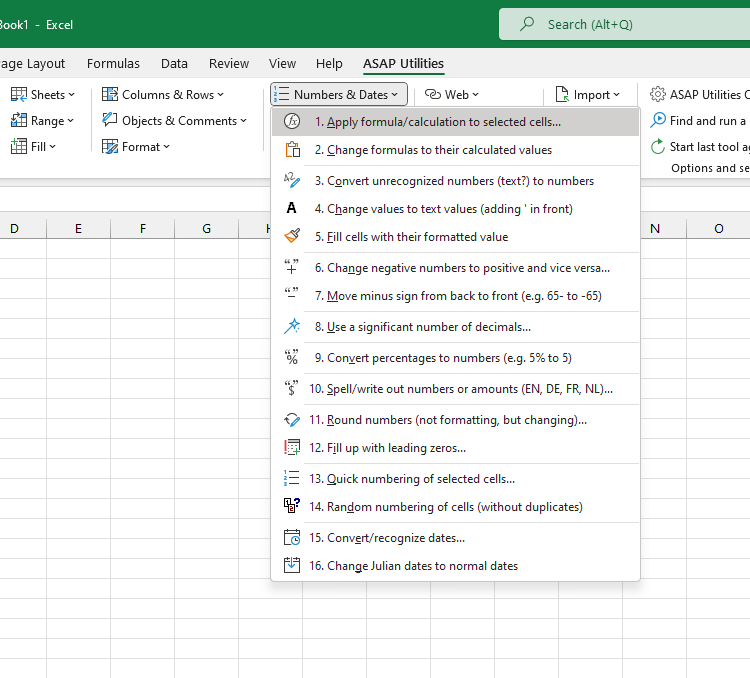The image size is (750, 678).
Task: Select Random numbering of cells
Action: point(455,507)
